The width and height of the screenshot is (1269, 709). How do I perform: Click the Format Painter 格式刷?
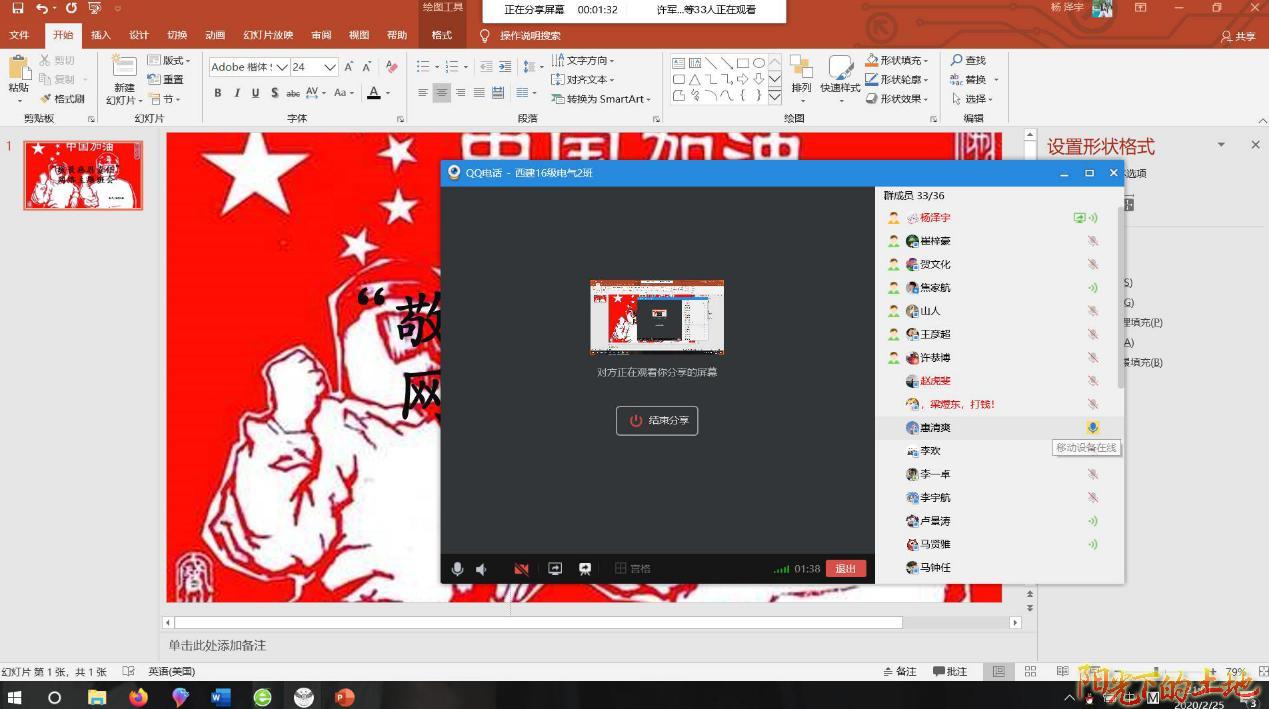62,99
